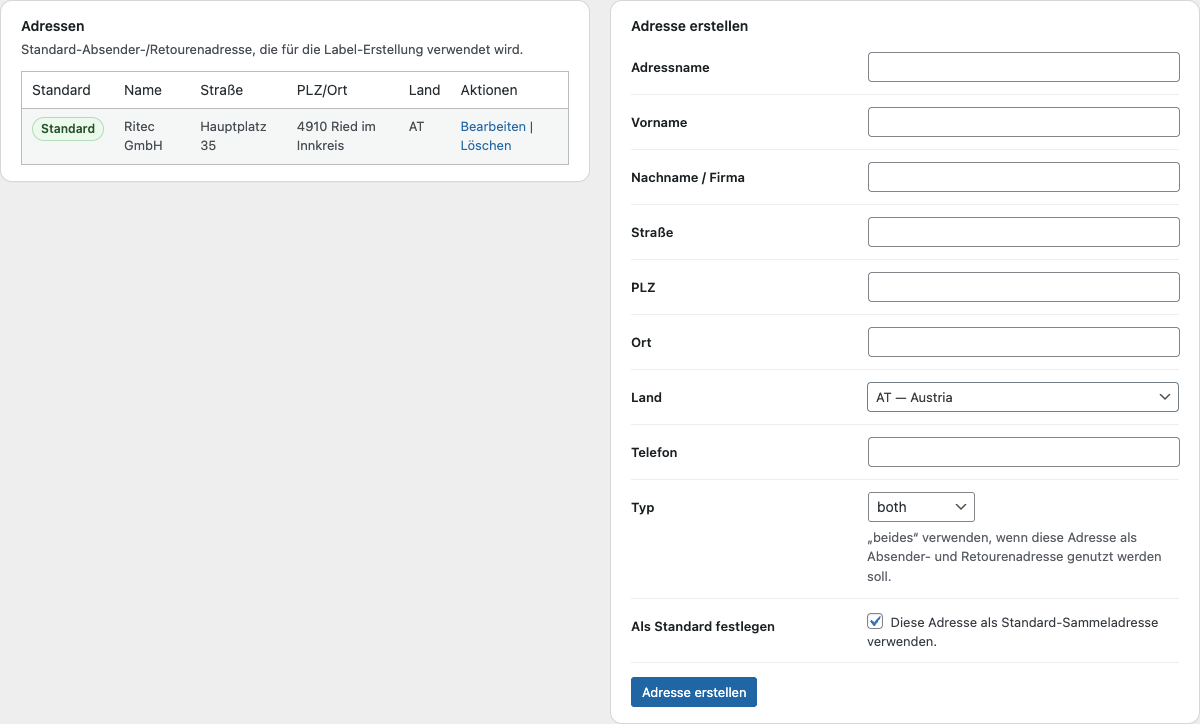
Task: Select AT — Austria in the country selector
Action: (x=1022, y=396)
